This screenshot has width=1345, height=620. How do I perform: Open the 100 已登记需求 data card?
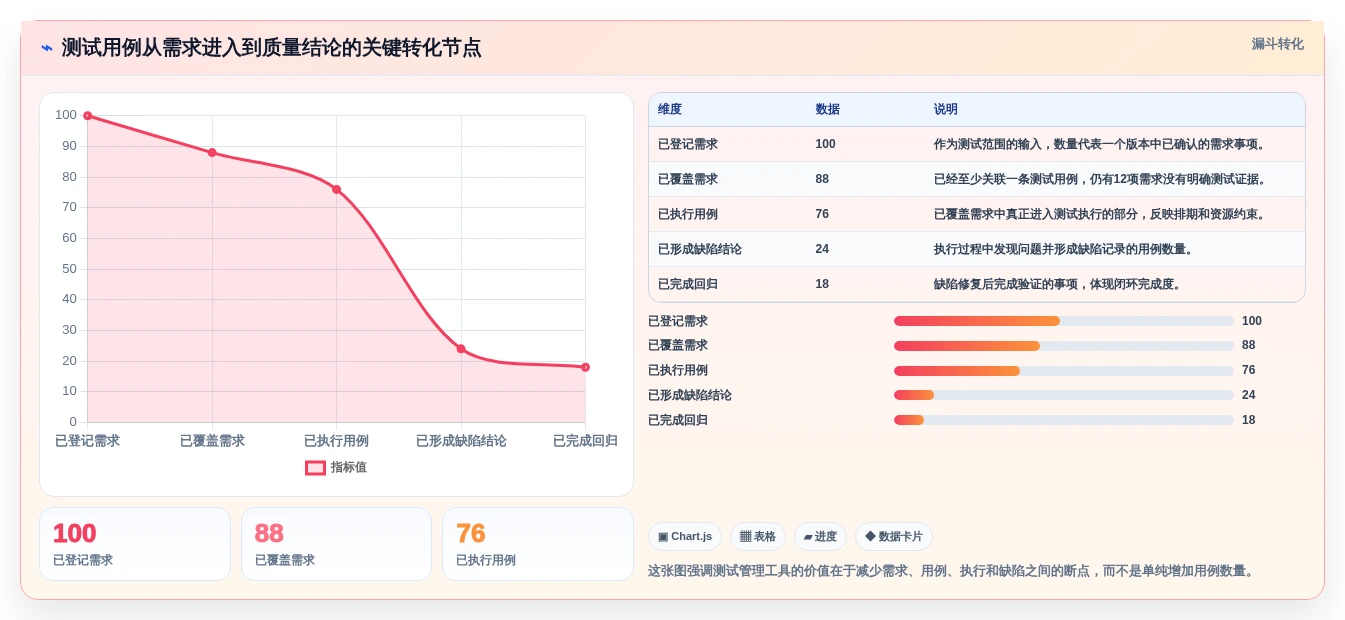click(x=135, y=544)
